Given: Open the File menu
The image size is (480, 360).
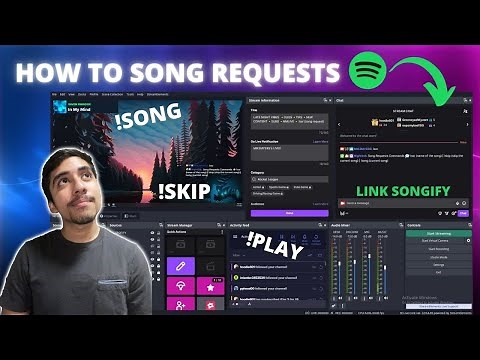Looking at the screenshot, I should coord(55,94).
